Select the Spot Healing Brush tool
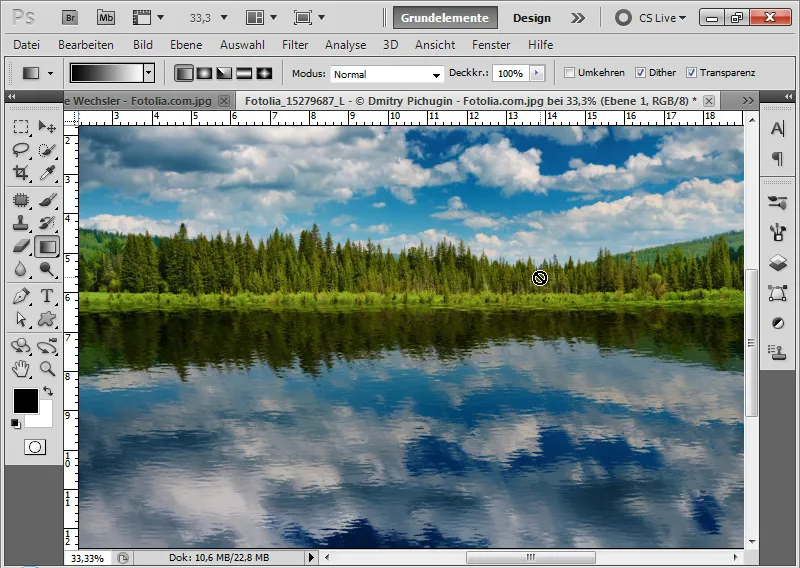The image size is (800, 568). pyautogui.click(x=20, y=200)
